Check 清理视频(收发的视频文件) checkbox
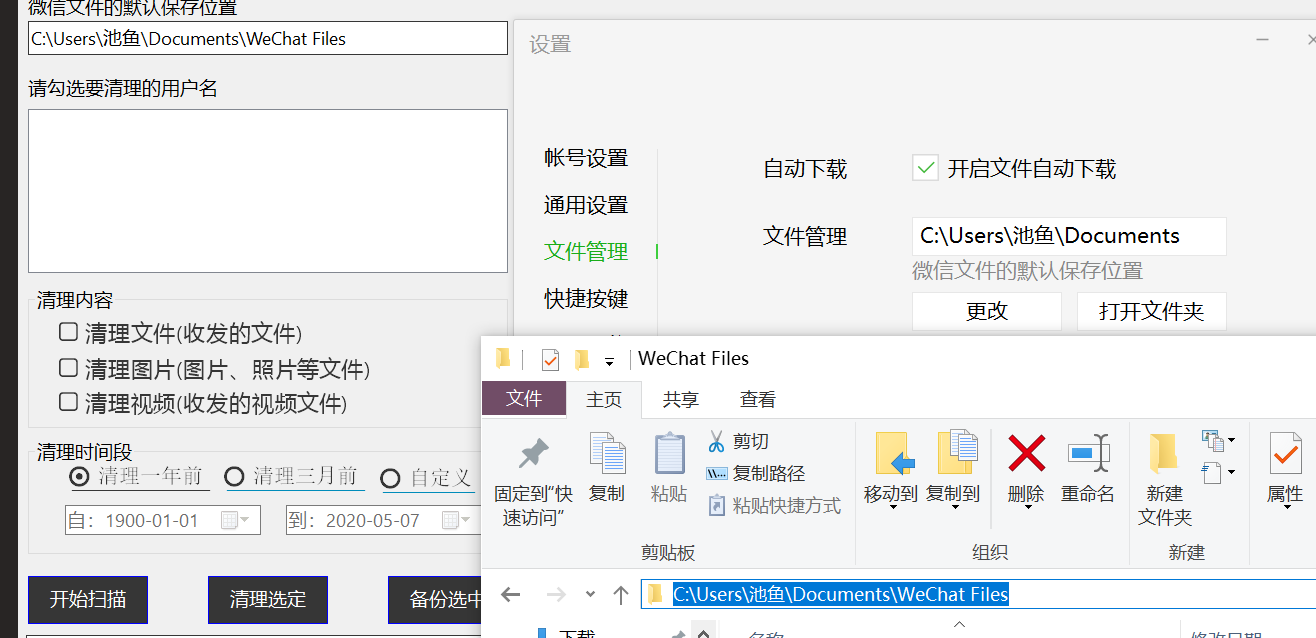The height and width of the screenshot is (638, 1316). pos(68,402)
